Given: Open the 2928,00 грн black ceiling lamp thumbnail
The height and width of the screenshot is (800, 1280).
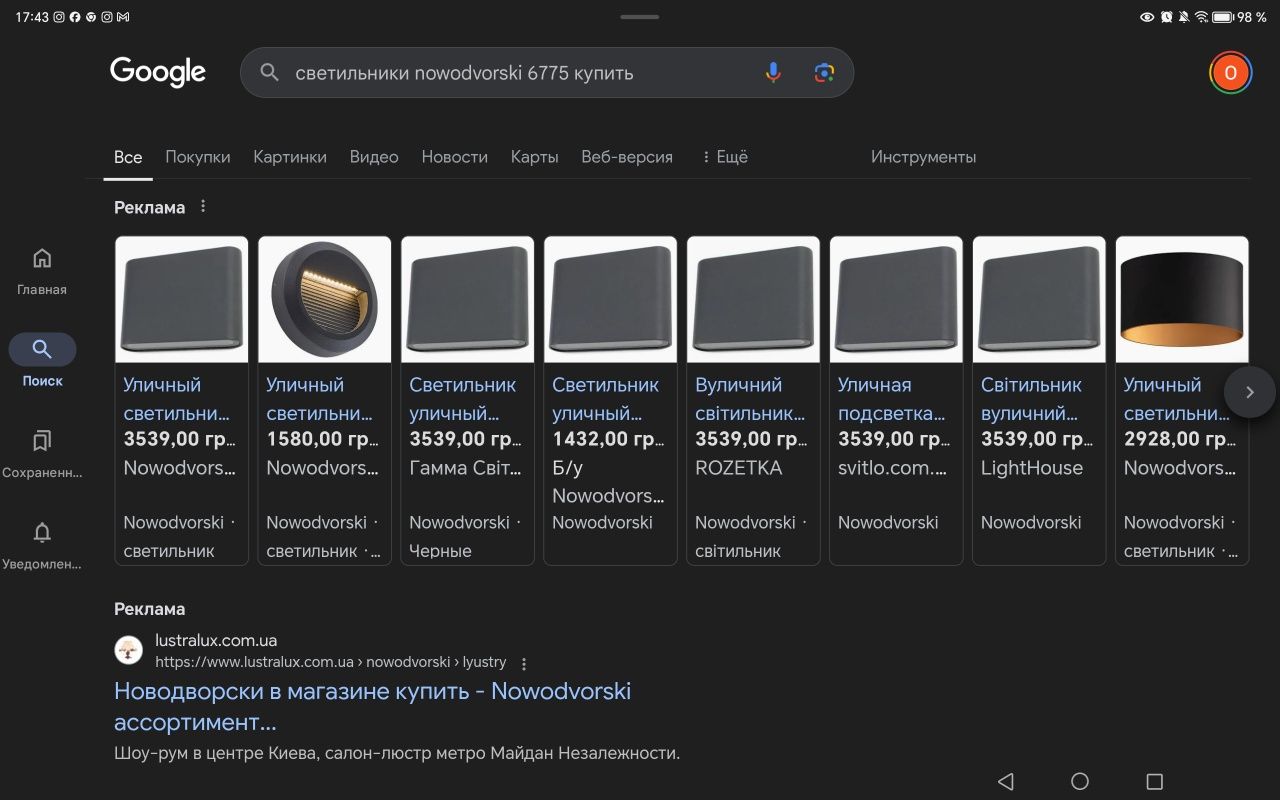Looking at the screenshot, I should tap(1182, 299).
